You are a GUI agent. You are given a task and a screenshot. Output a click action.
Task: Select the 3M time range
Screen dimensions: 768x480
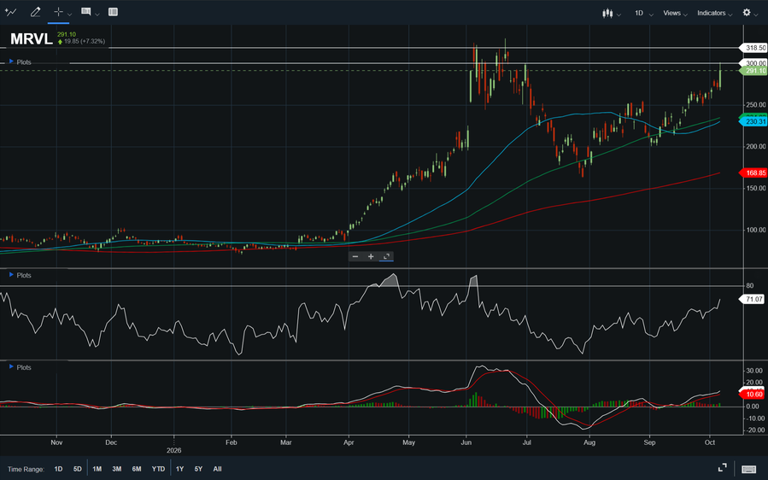point(117,469)
